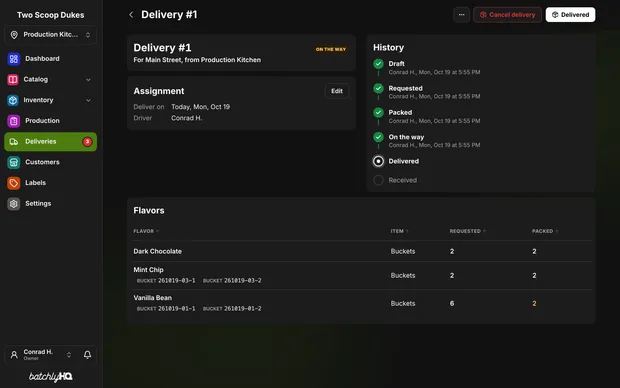Click the Two Scoop Dukes title
This screenshot has width=620, height=388.
(51, 15)
